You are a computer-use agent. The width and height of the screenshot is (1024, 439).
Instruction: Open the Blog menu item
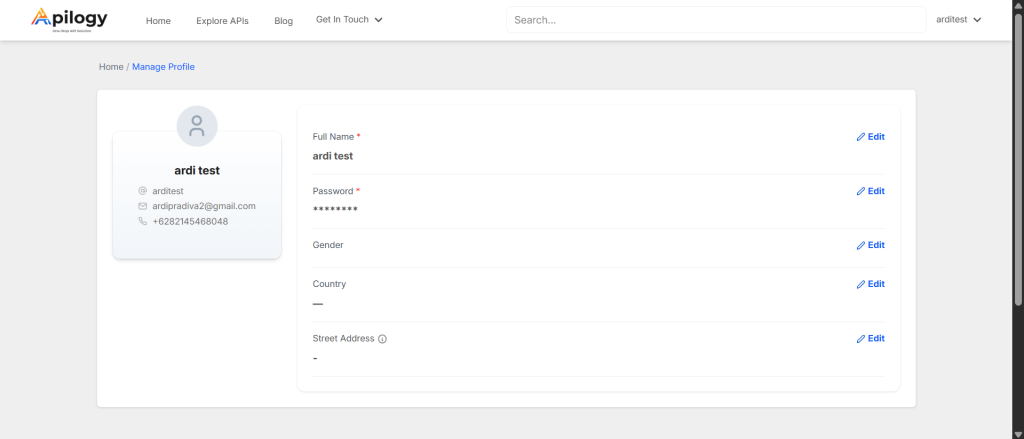tap(283, 20)
